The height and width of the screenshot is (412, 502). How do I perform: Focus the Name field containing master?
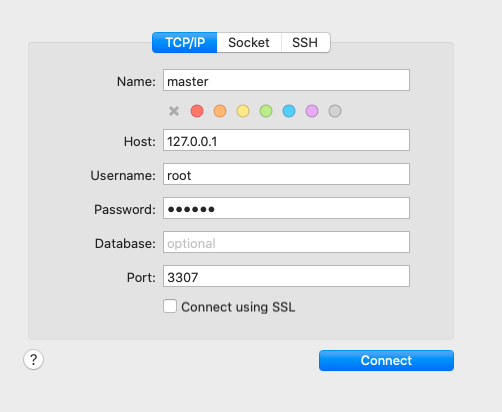pos(286,80)
